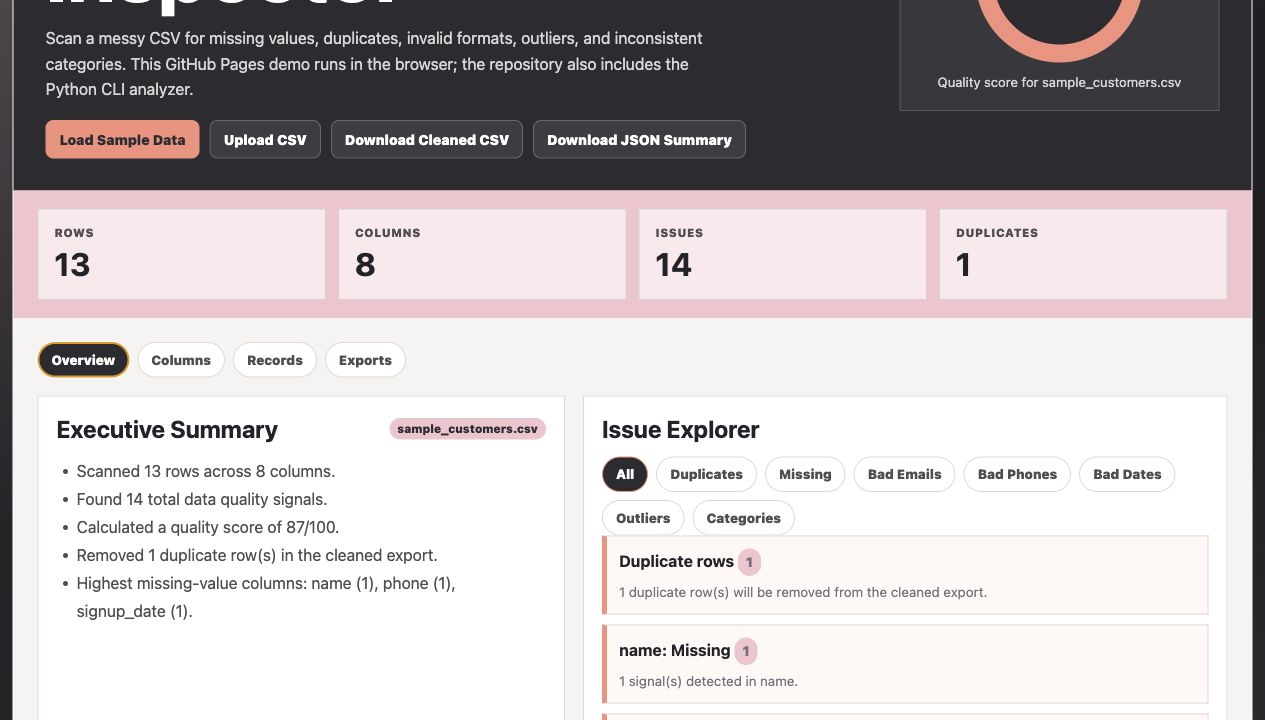
Task: Select the All issue filter
Action: (625, 474)
